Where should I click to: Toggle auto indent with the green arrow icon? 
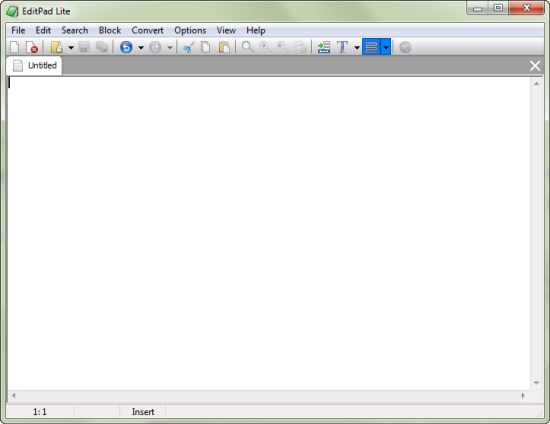[x=324, y=47]
